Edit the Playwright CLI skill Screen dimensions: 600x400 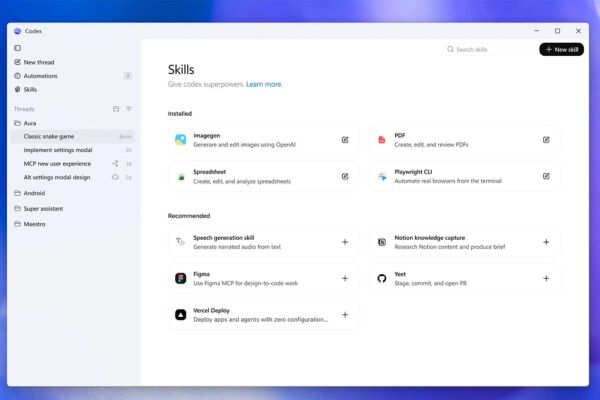546,176
